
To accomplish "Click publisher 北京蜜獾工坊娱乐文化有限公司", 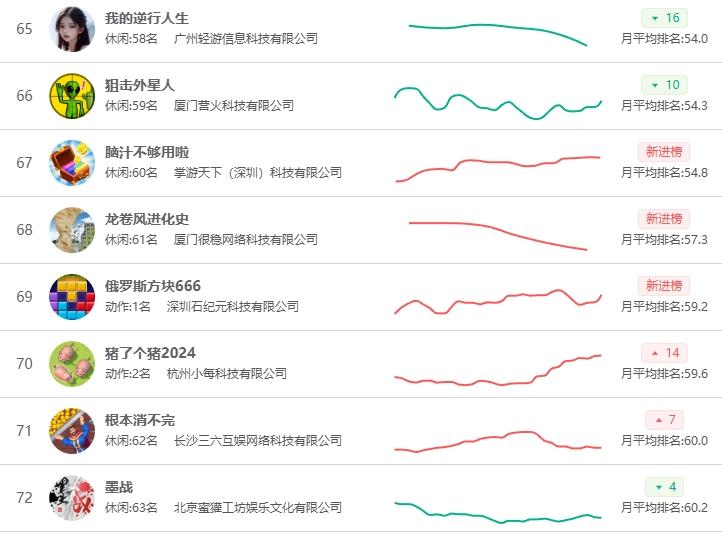I will (x=257, y=508).
